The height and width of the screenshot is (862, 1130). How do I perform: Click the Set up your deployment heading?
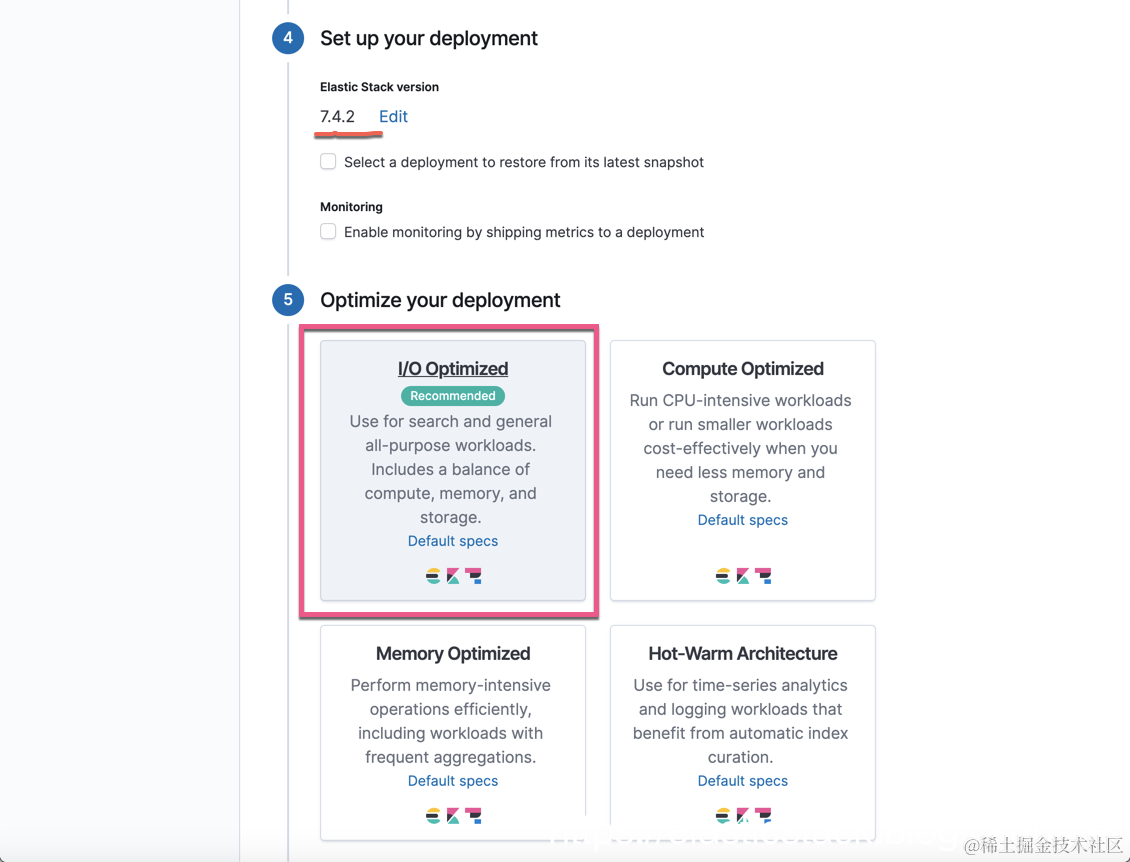tap(429, 38)
